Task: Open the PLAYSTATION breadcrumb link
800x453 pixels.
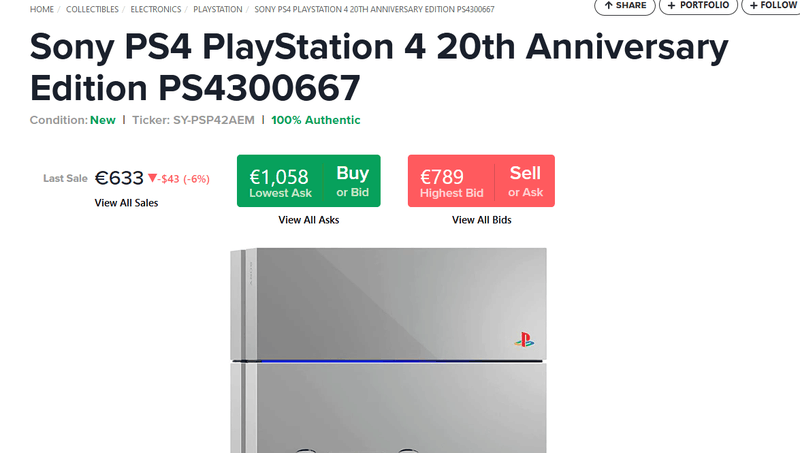Action: 218,9
